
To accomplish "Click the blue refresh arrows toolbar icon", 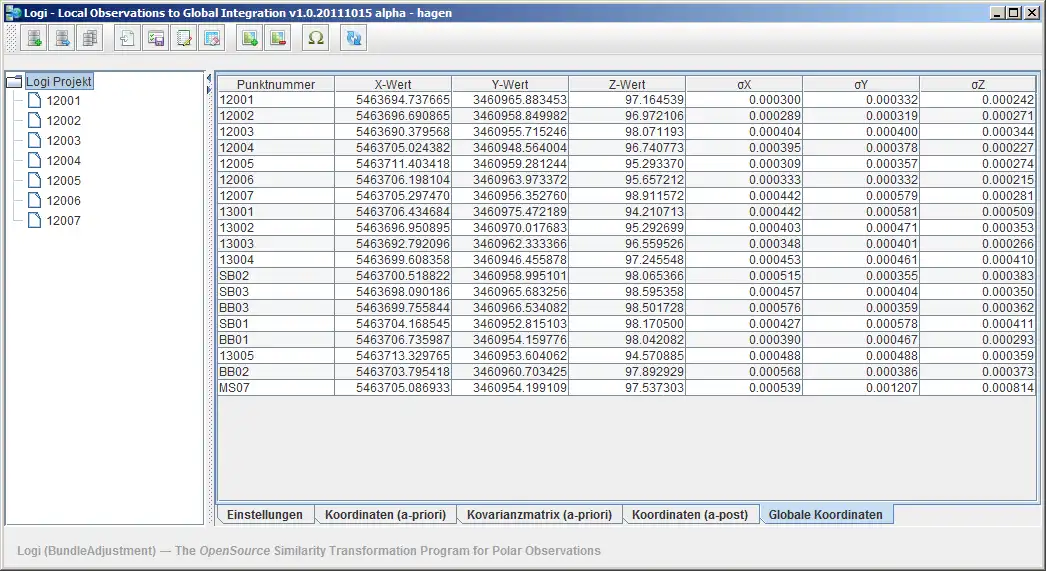I will [x=354, y=38].
